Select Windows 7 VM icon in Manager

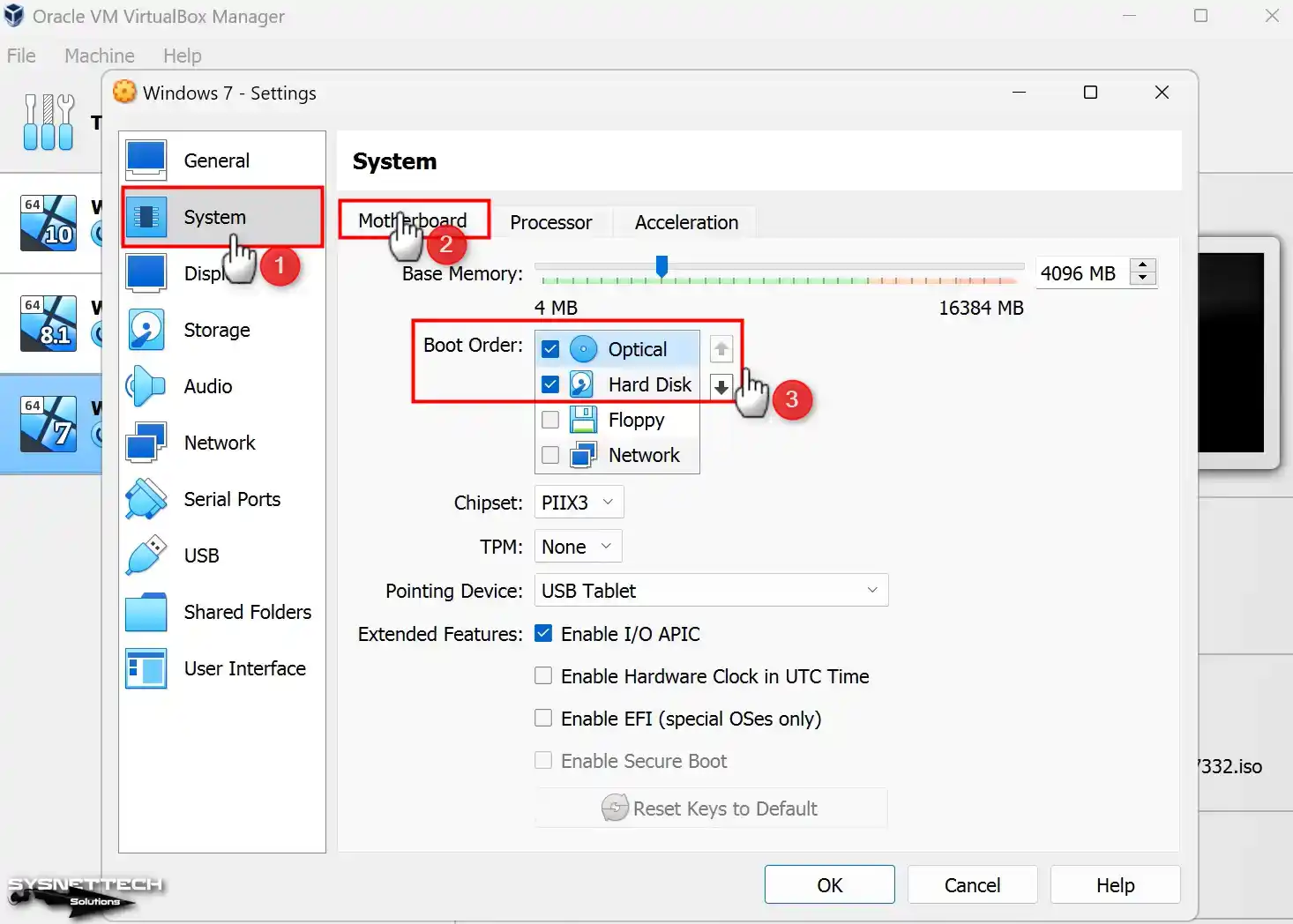pos(49,424)
